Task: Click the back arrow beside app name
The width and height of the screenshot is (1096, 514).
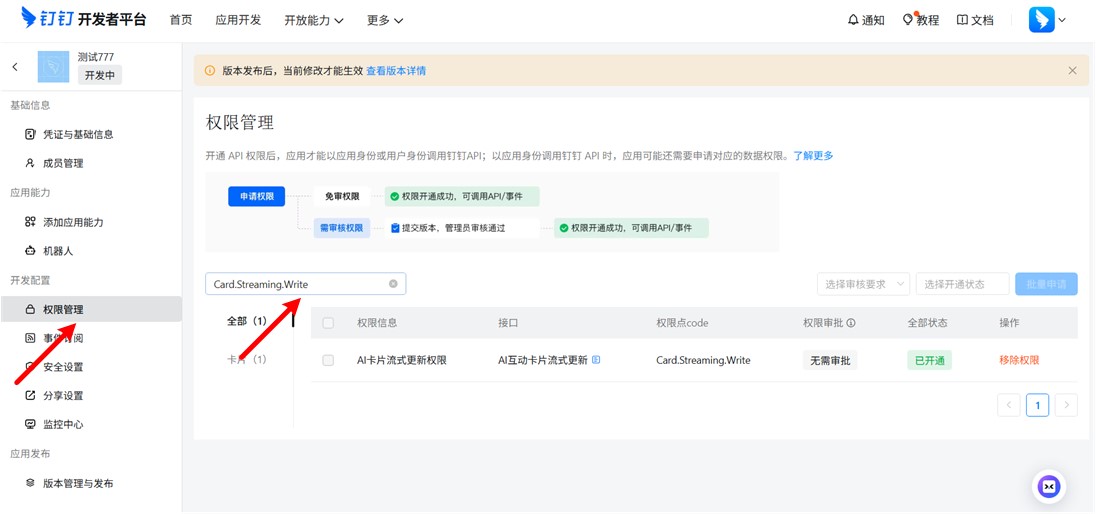Action: click(x=15, y=67)
